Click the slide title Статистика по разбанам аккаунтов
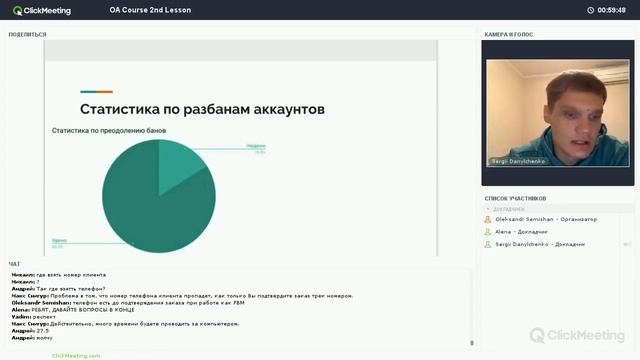Image resolution: width=640 pixels, height=360 pixels. (202, 109)
